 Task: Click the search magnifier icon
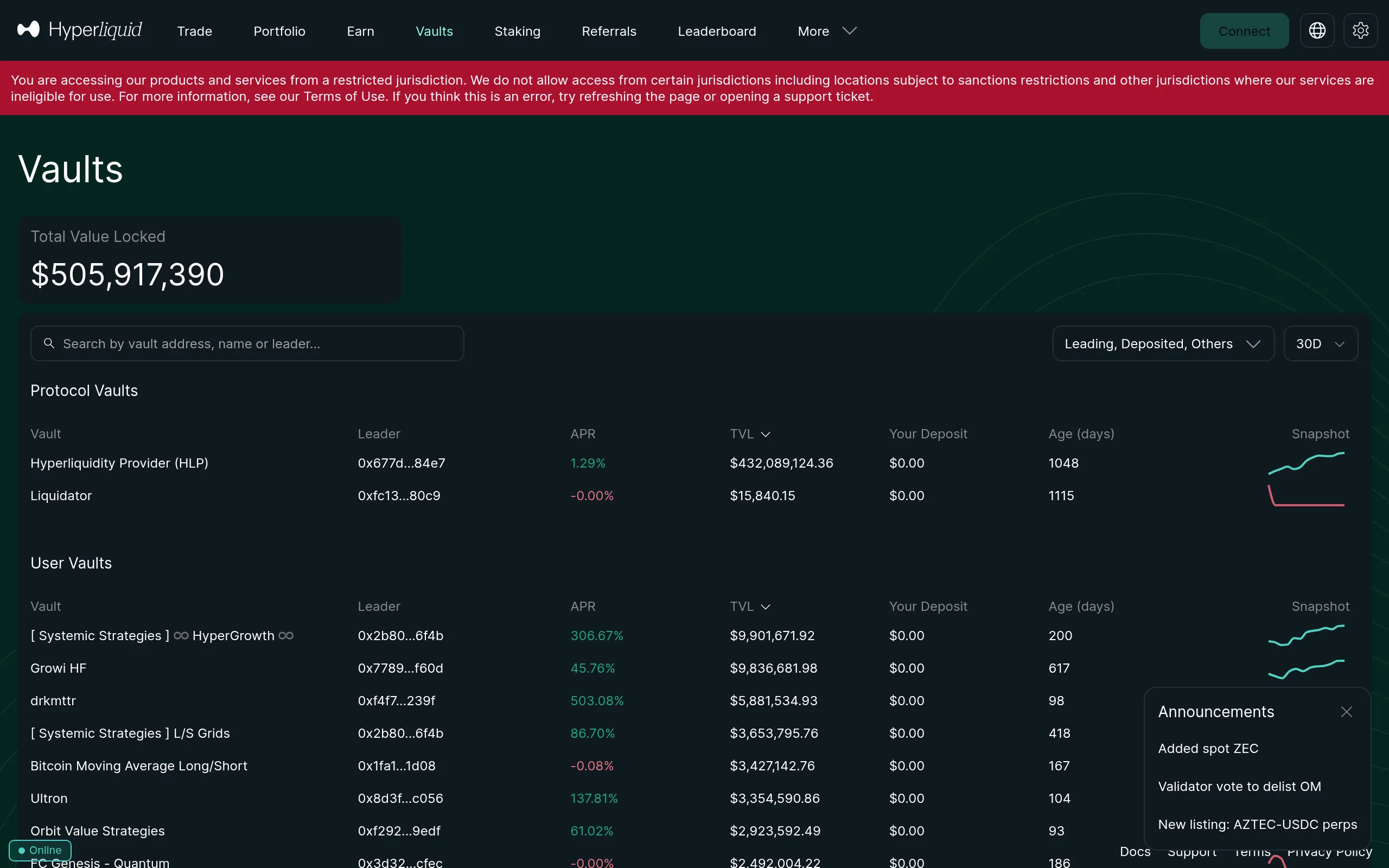click(49, 343)
